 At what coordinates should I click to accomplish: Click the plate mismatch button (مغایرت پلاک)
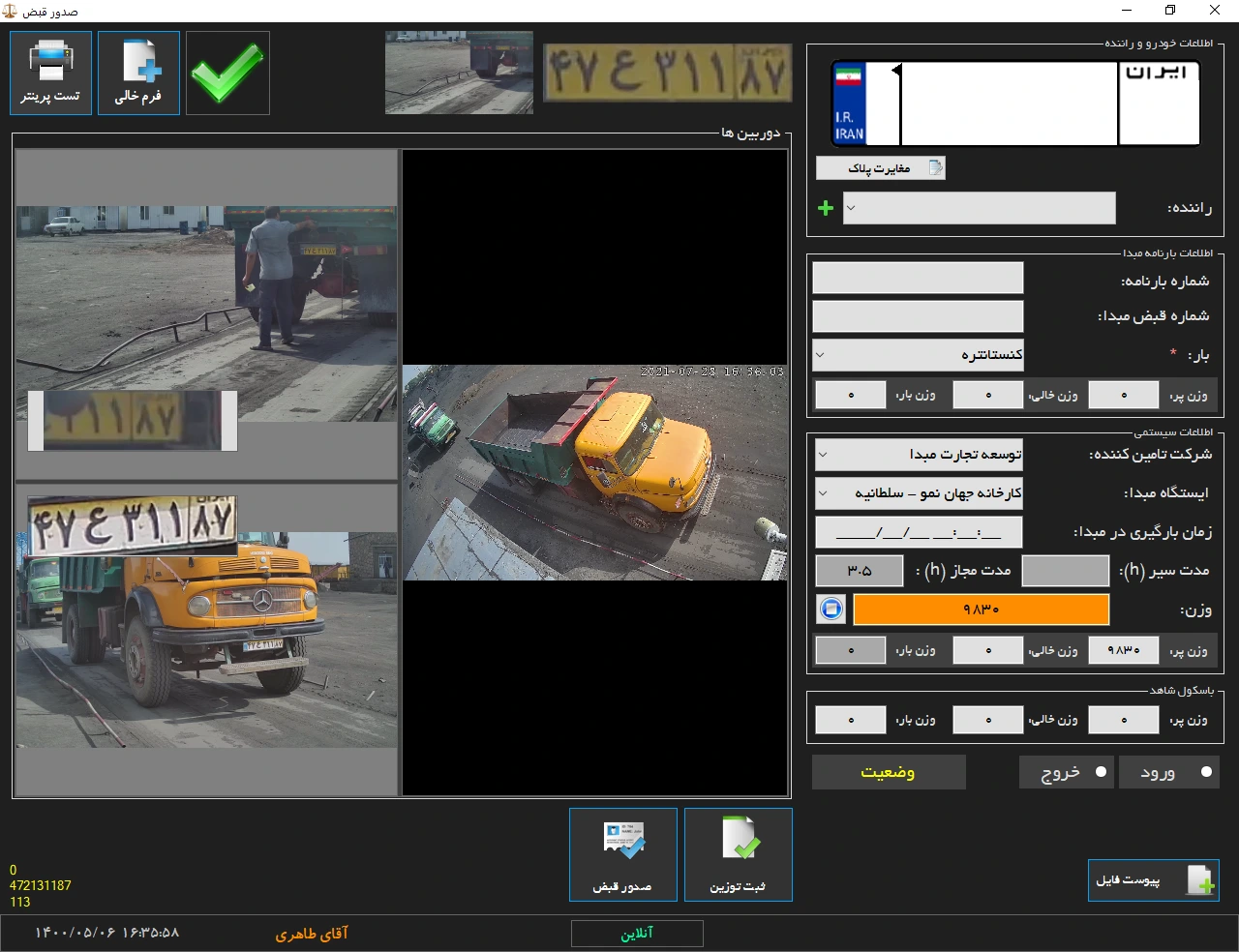point(881,168)
